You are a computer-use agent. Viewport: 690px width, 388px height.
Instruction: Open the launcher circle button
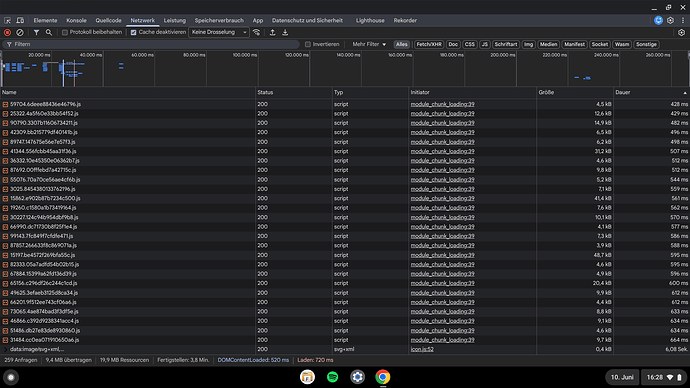click(x=11, y=377)
